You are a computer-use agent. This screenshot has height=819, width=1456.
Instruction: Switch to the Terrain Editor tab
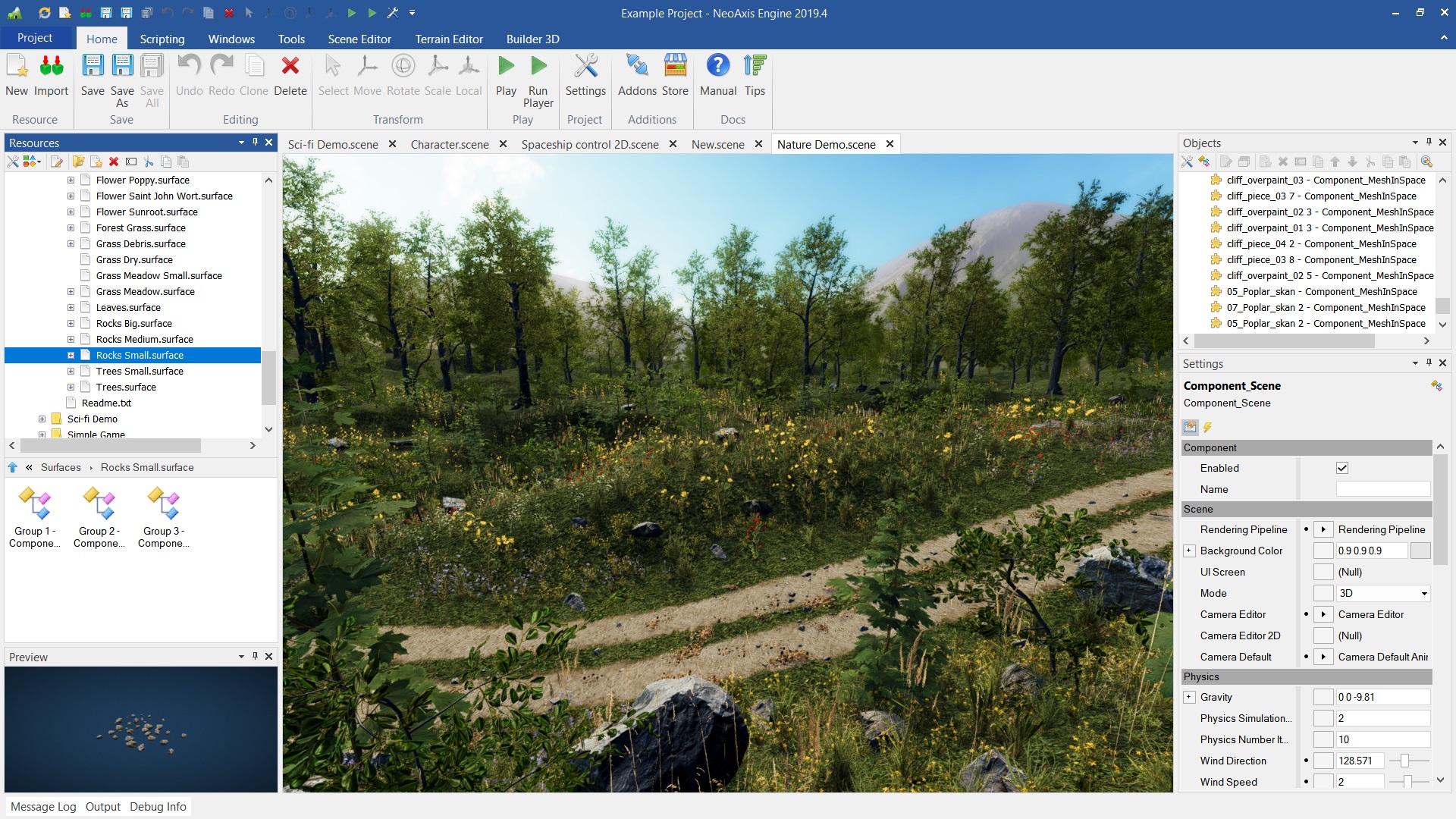448,39
